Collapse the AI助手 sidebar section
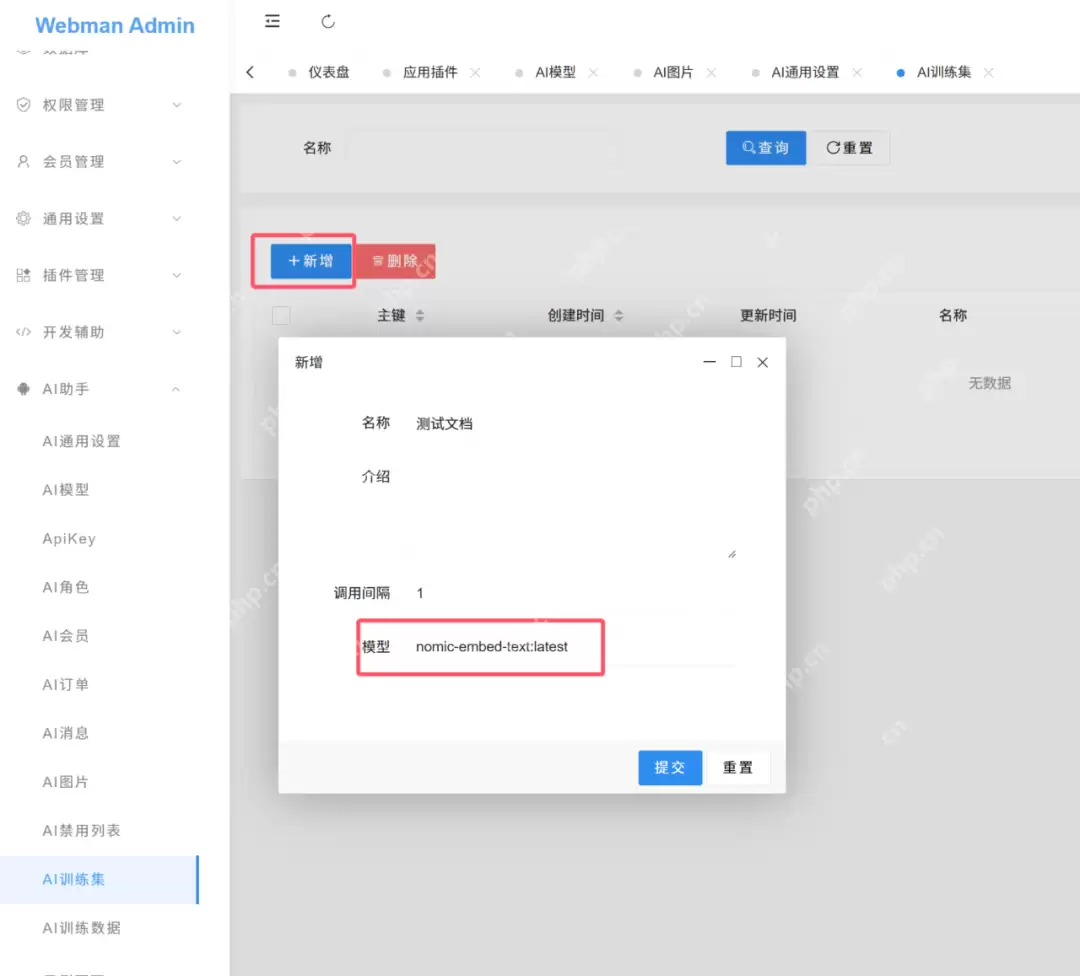 177,389
